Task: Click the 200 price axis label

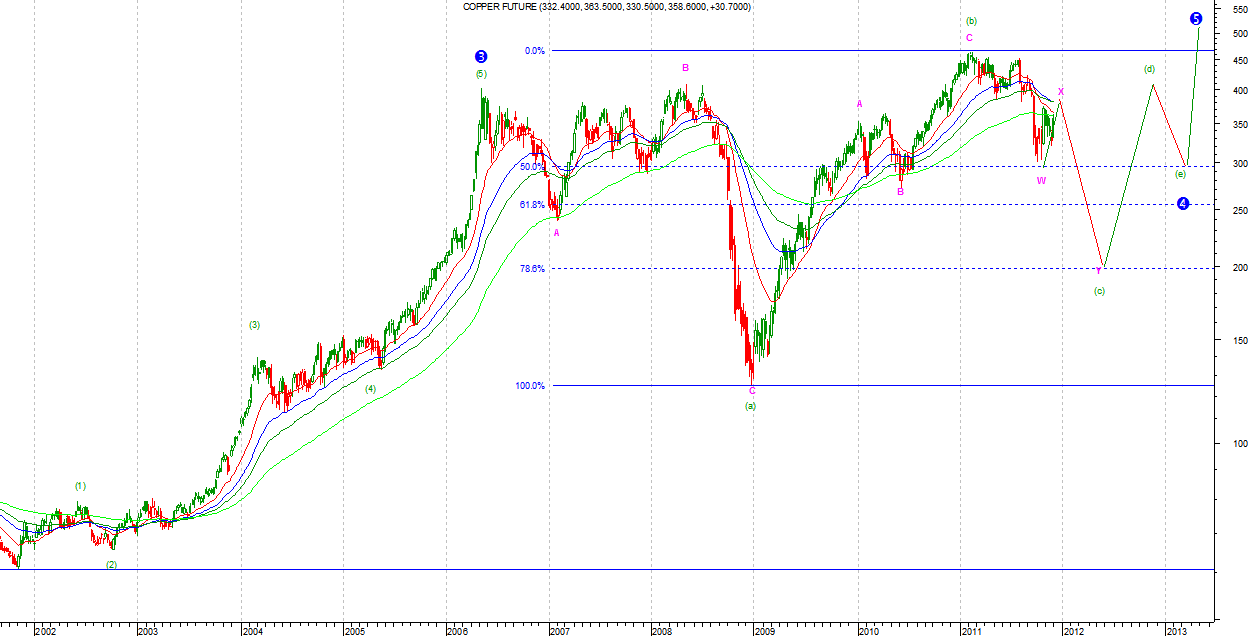Action: pyautogui.click(x=1229, y=268)
